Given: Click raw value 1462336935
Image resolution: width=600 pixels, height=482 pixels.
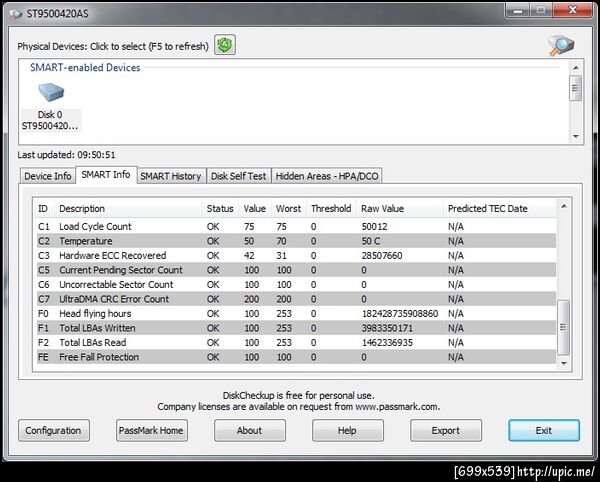Looking at the screenshot, I should pyautogui.click(x=387, y=343).
